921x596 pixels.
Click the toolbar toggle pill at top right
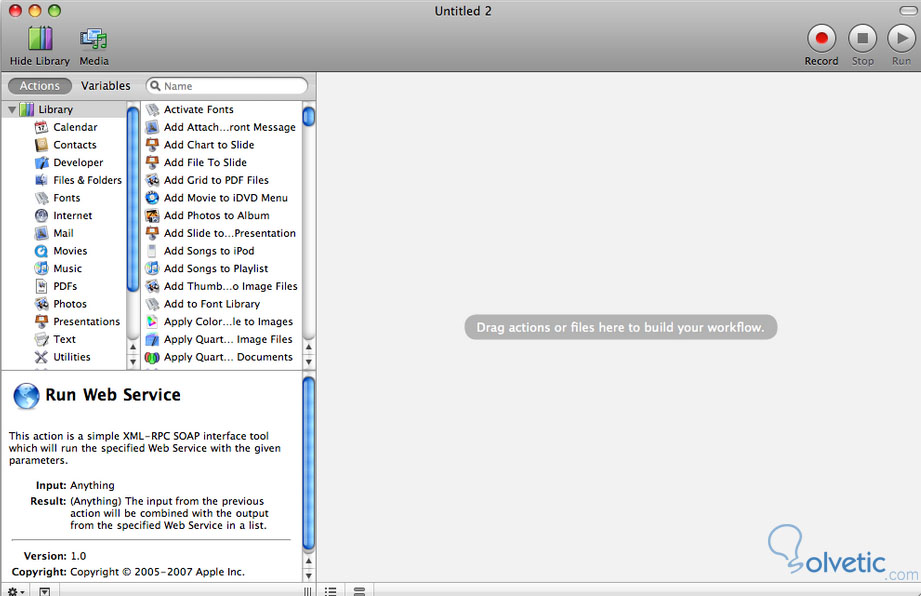click(908, 11)
